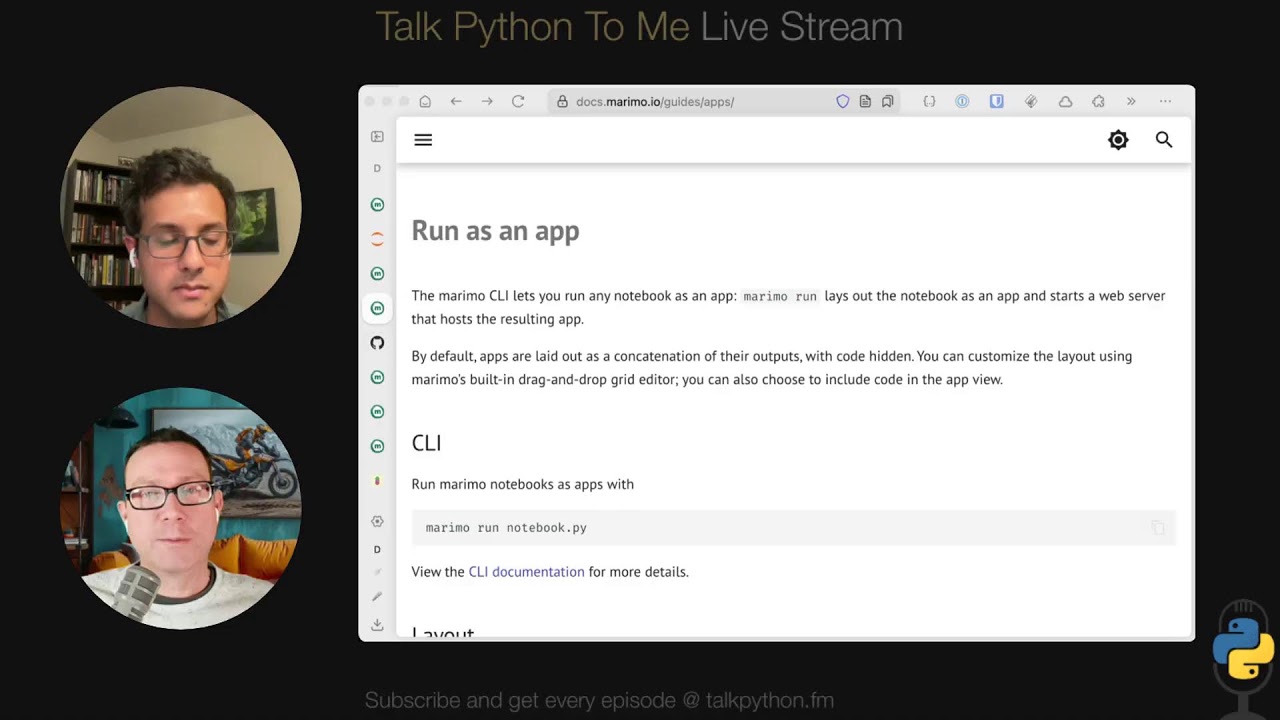Open search on the marimo docs page
The height and width of the screenshot is (720, 1280).
click(1164, 140)
